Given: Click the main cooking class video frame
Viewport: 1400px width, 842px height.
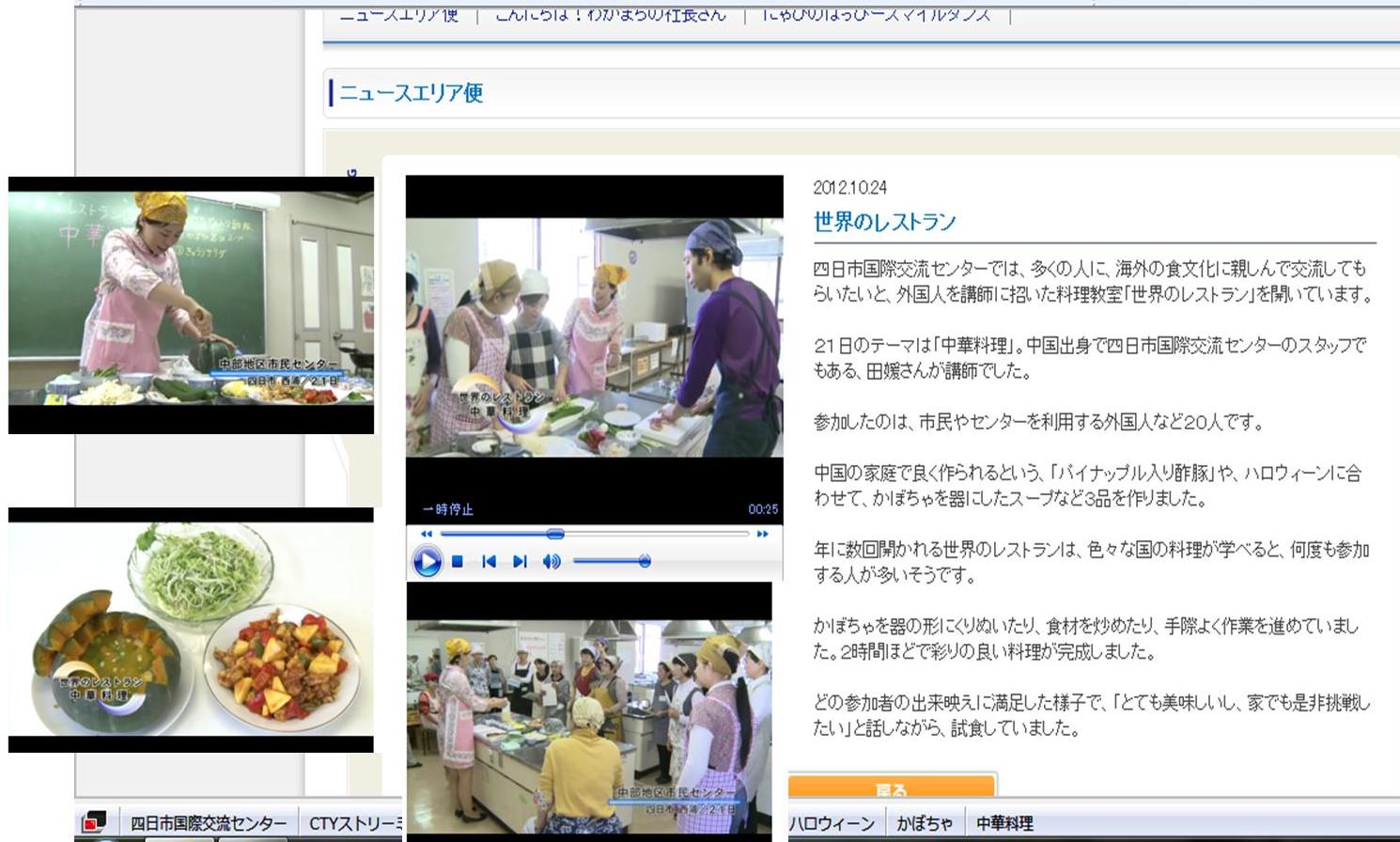Looking at the screenshot, I should tap(594, 337).
